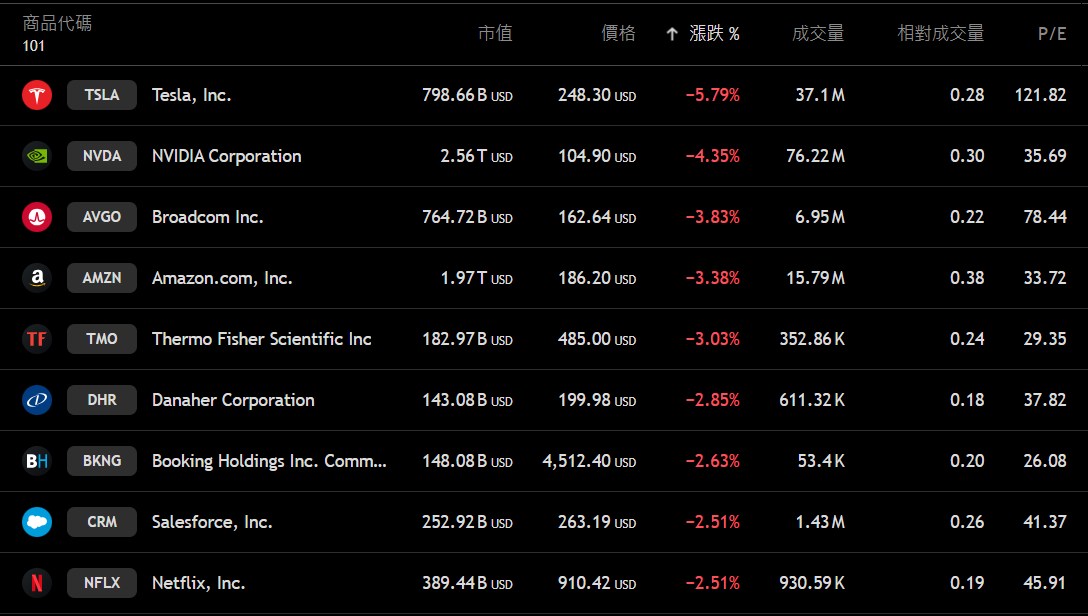Sort by the 成交量 column header
1088x616 pixels.
point(818,34)
